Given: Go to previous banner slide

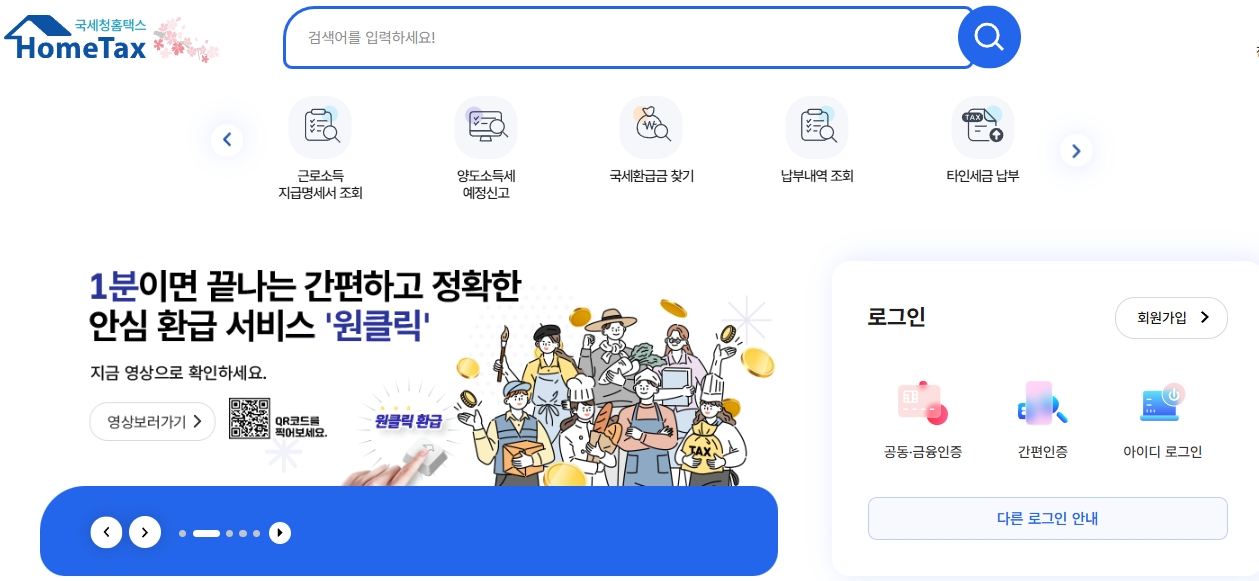Looking at the screenshot, I should click(107, 532).
